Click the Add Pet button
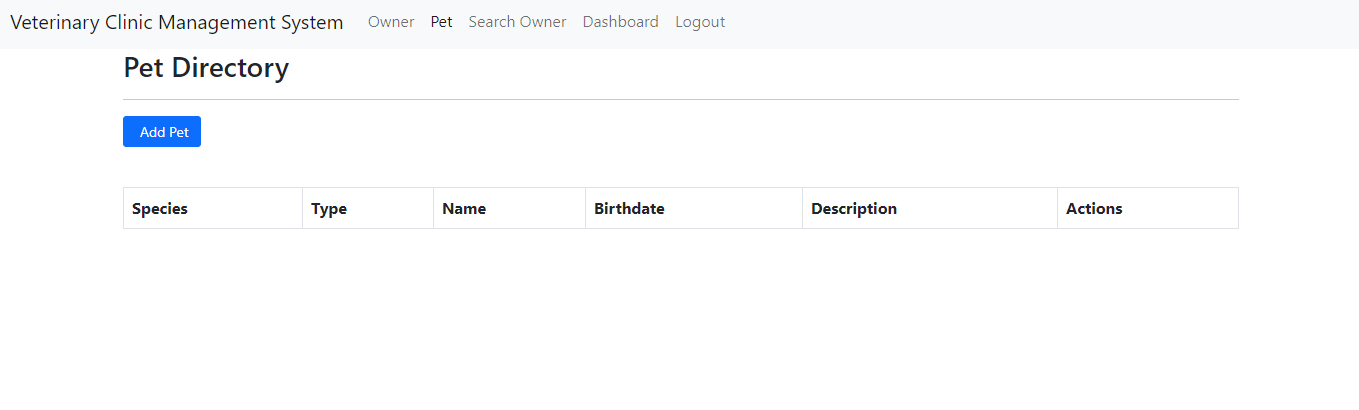 [x=162, y=132]
